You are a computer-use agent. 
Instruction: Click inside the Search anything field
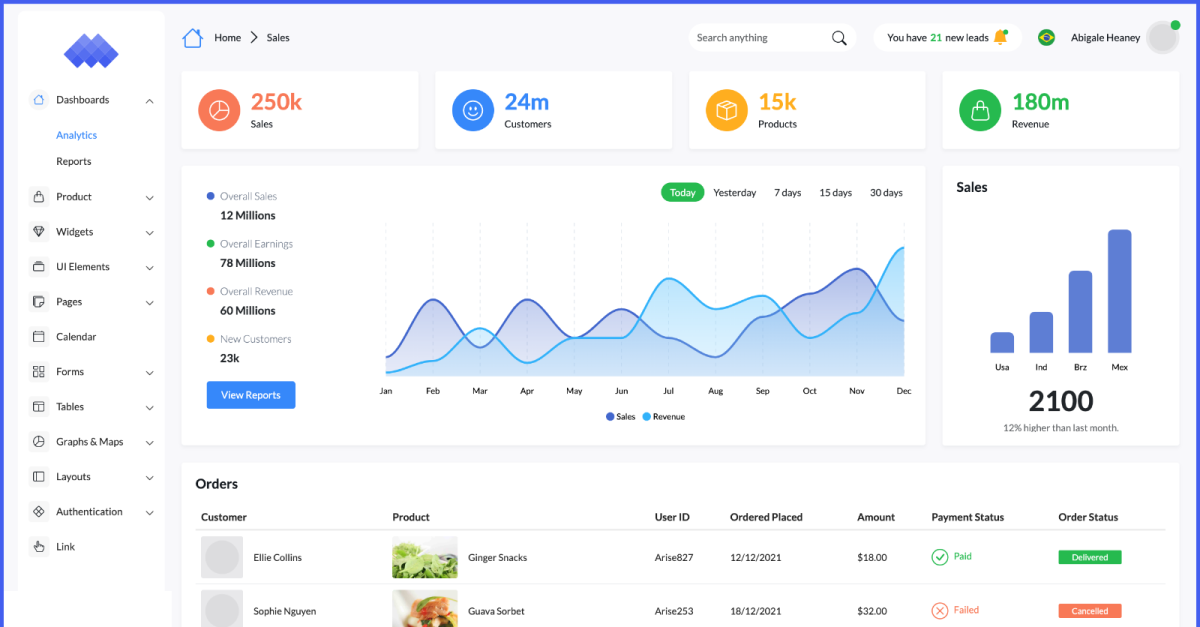click(760, 37)
